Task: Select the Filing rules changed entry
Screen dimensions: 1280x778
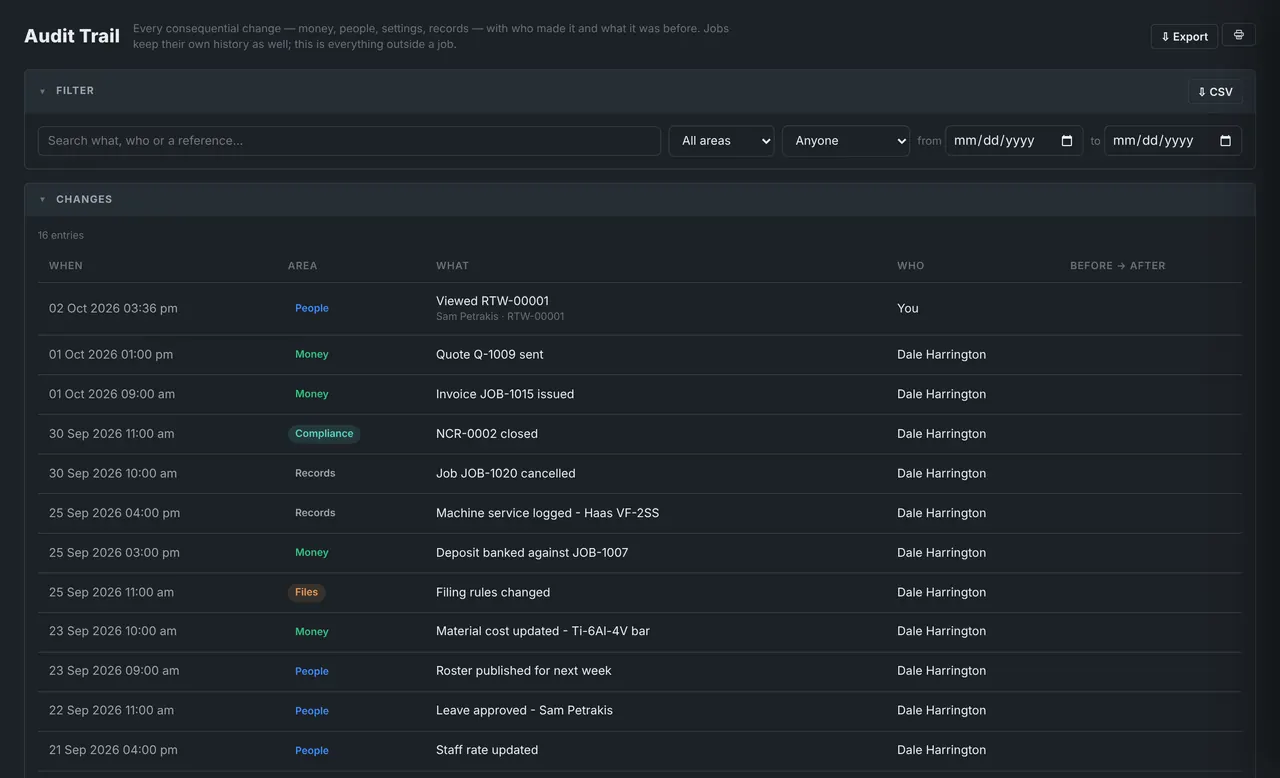Action: 640,592
